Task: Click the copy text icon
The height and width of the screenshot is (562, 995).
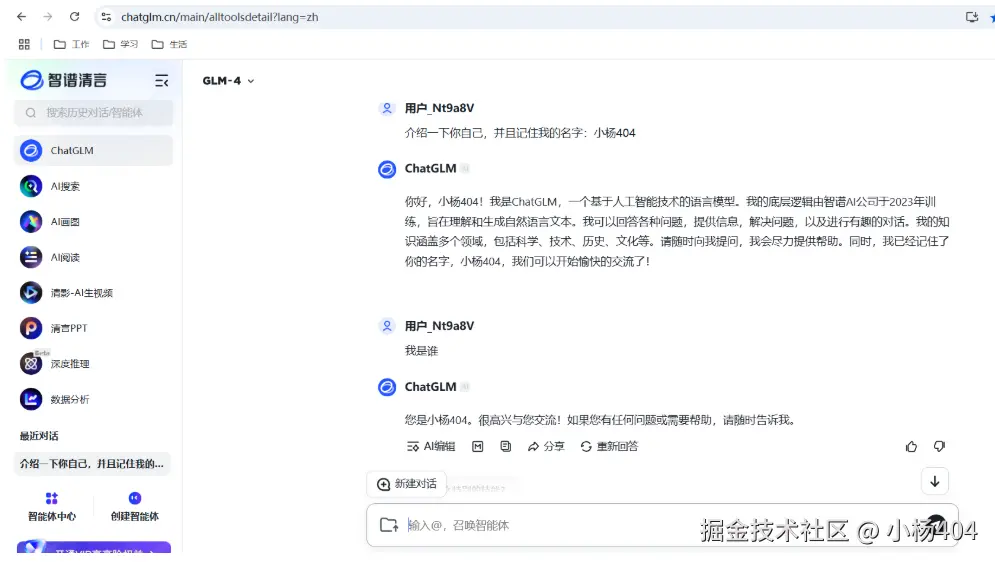Action: [x=506, y=447]
